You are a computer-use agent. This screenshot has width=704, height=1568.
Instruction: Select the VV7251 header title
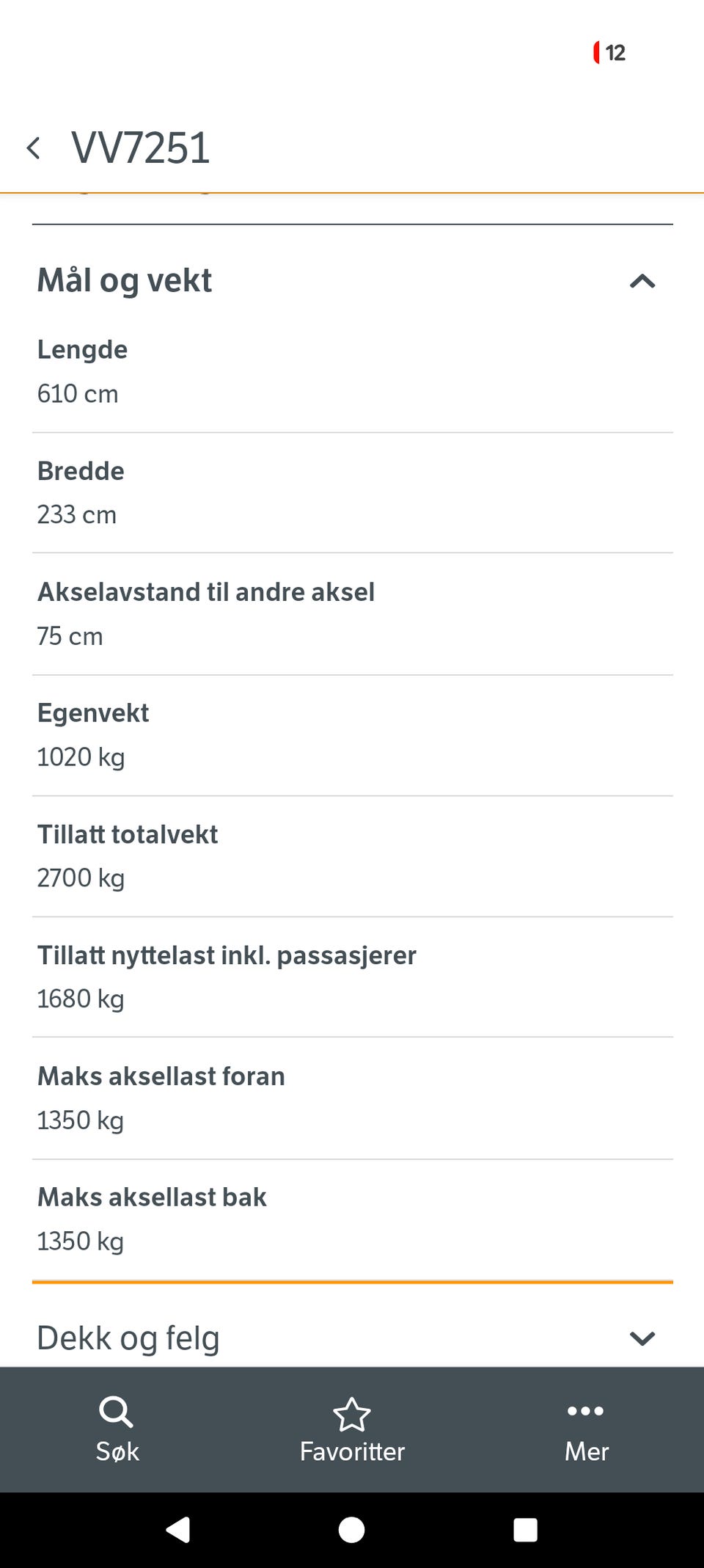point(141,148)
